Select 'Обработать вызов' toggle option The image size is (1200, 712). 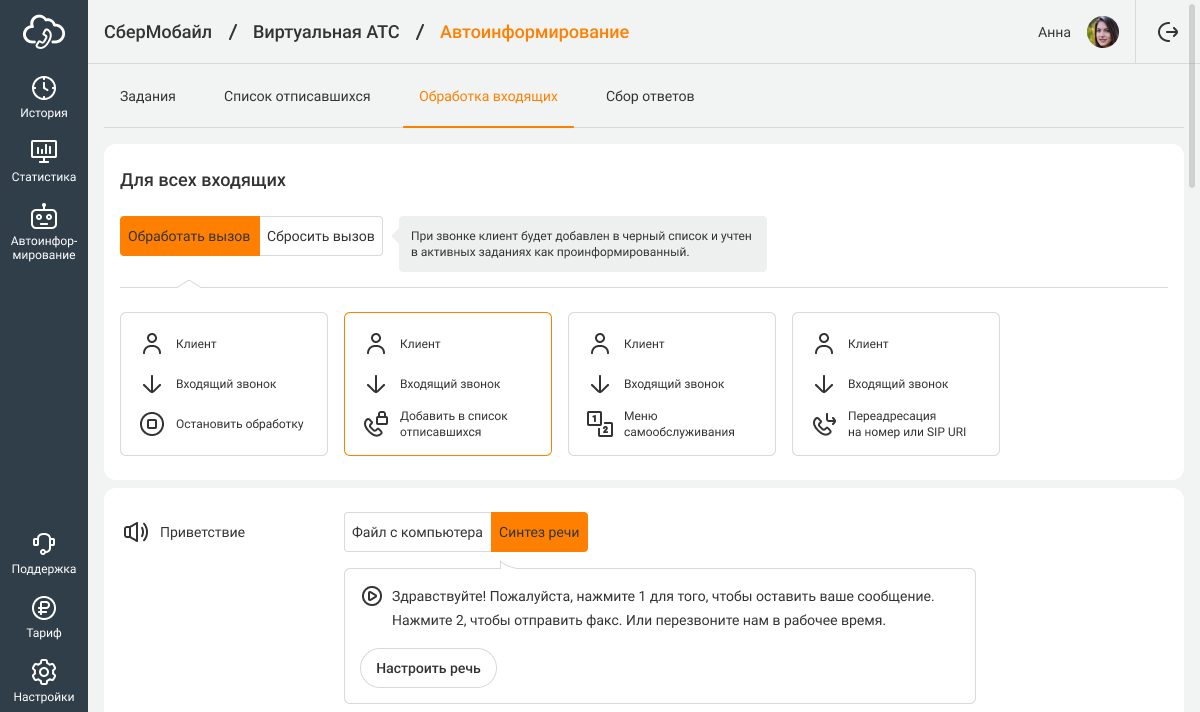pyautogui.click(x=189, y=236)
